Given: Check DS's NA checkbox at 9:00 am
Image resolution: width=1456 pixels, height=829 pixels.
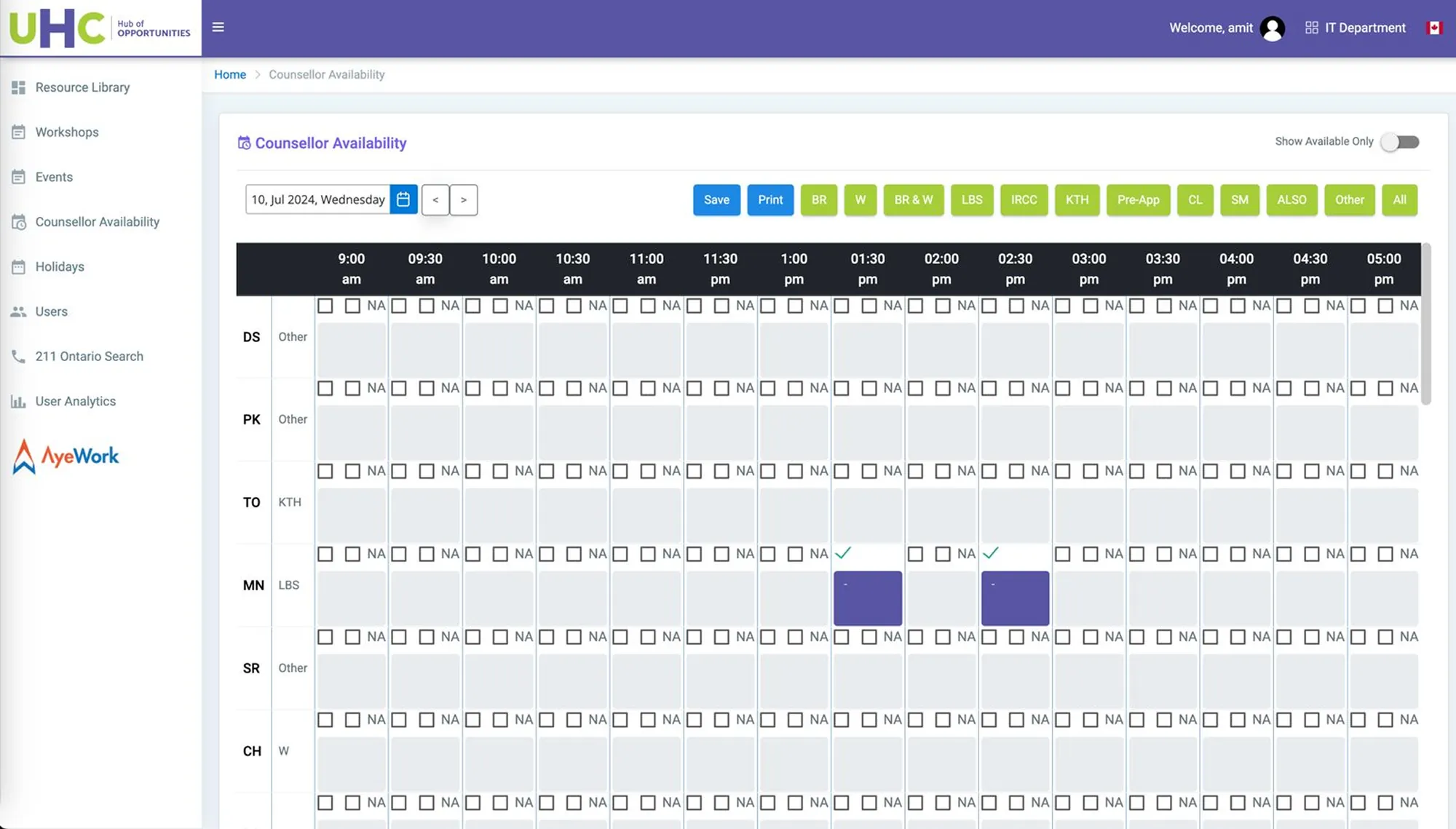Looking at the screenshot, I should [352, 306].
